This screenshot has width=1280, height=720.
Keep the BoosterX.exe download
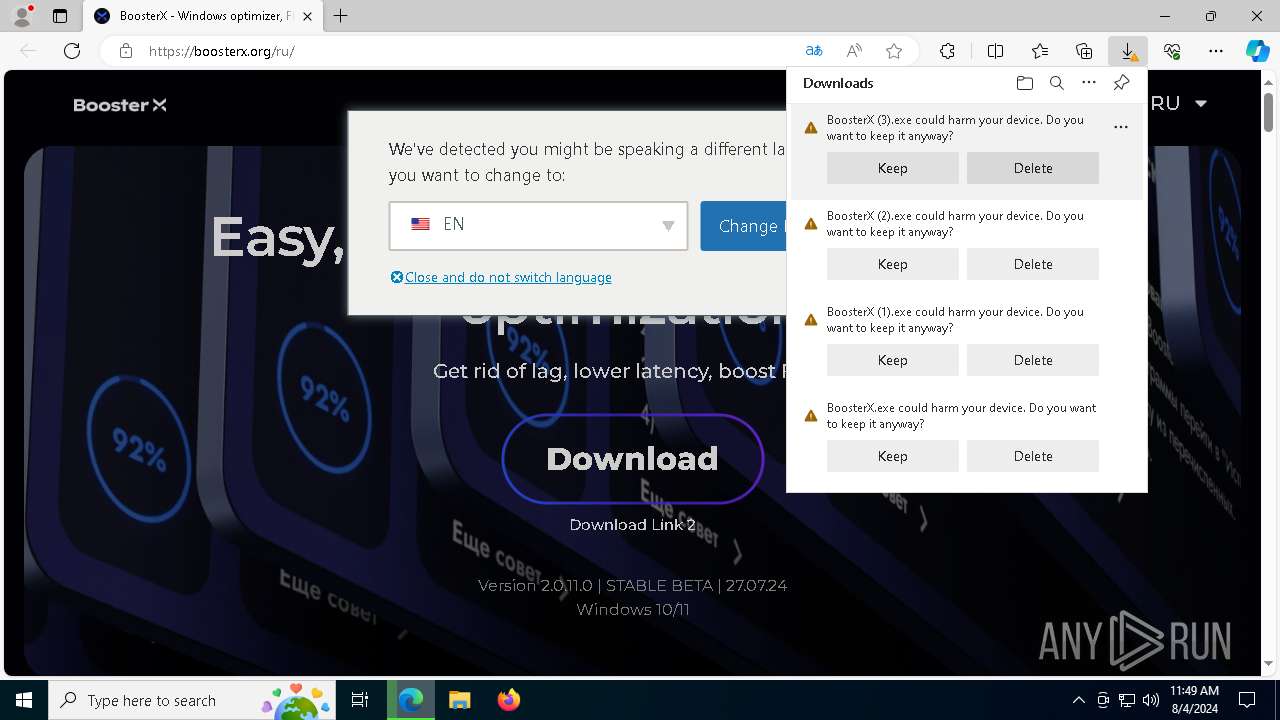(x=893, y=456)
